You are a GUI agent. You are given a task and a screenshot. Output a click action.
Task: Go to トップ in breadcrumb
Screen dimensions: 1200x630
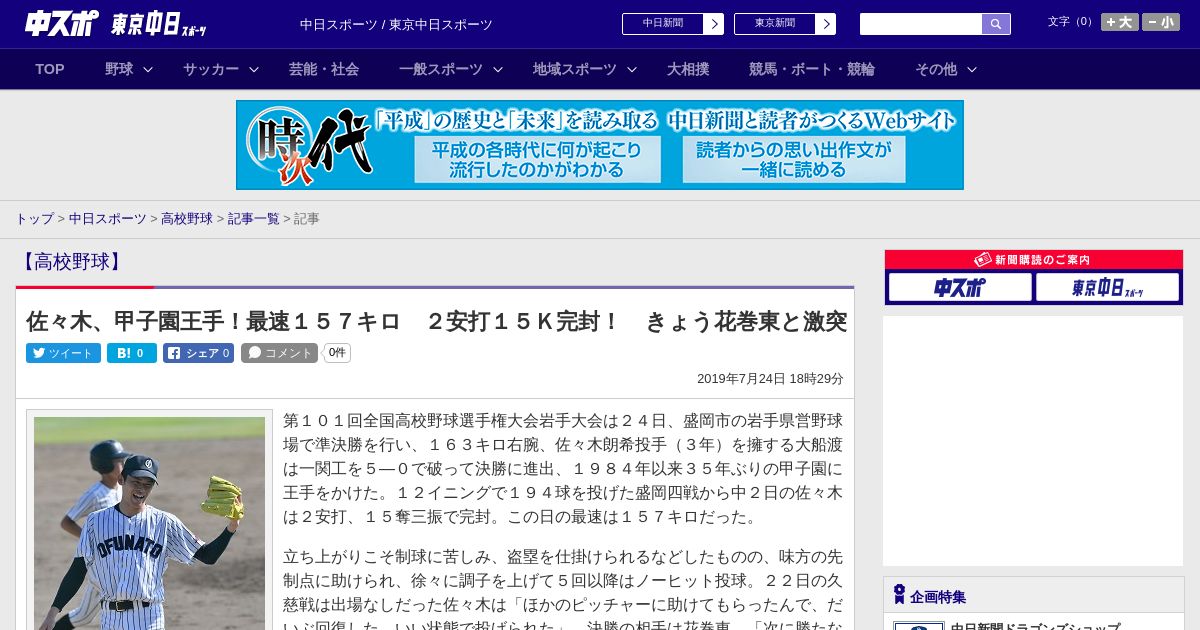[x=34, y=218]
